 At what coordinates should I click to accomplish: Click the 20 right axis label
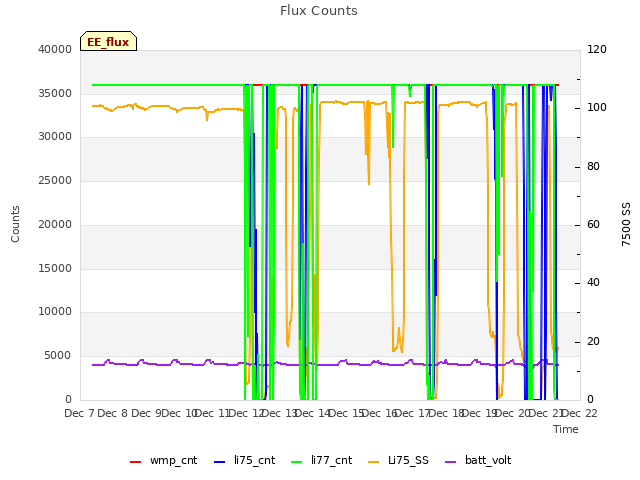[593, 342]
